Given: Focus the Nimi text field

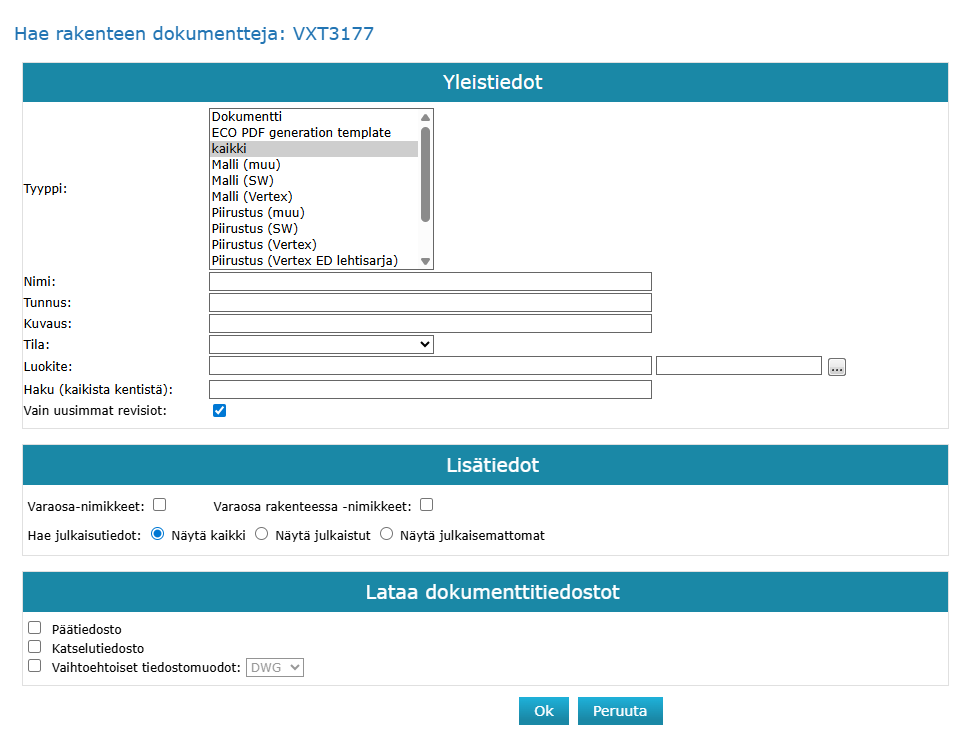Looking at the screenshot, I should coord(430,282).
